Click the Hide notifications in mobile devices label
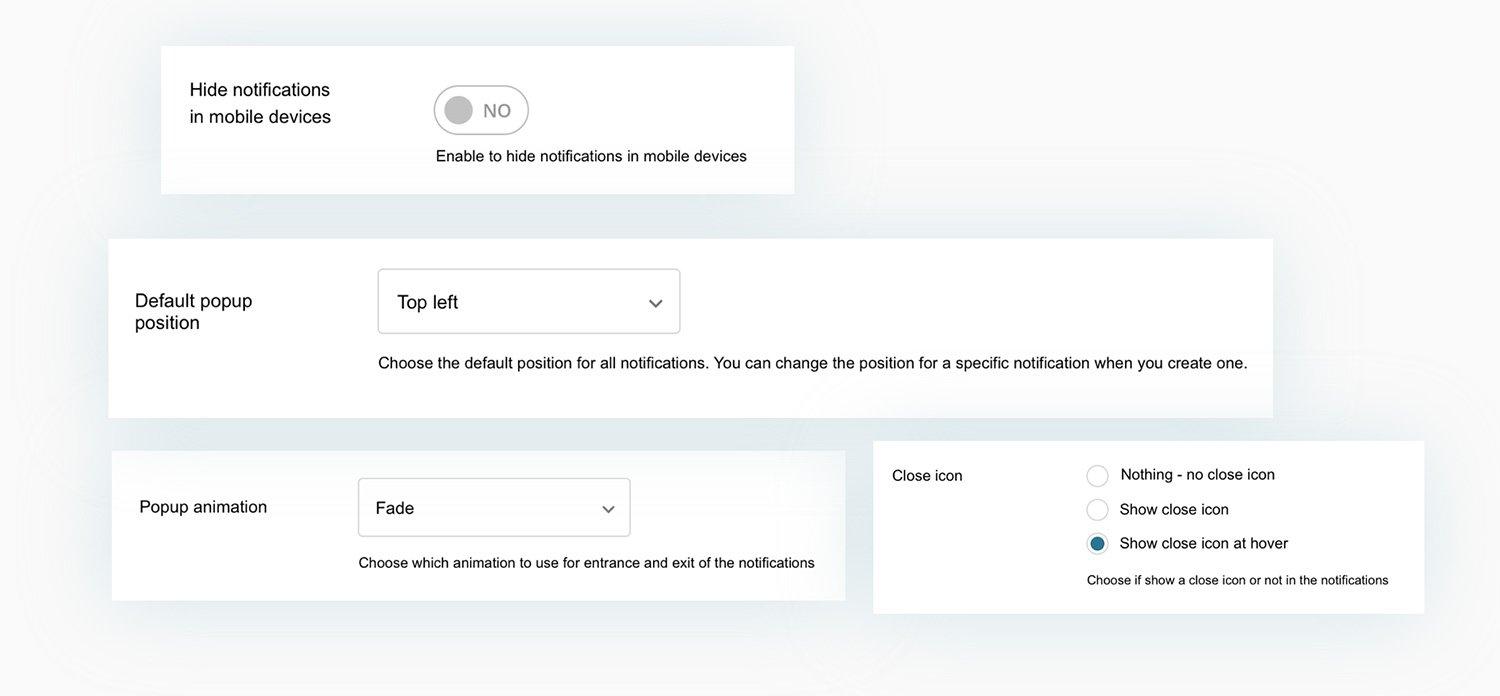The width and height of the screenshot is (1500, 696). [260, 103]
